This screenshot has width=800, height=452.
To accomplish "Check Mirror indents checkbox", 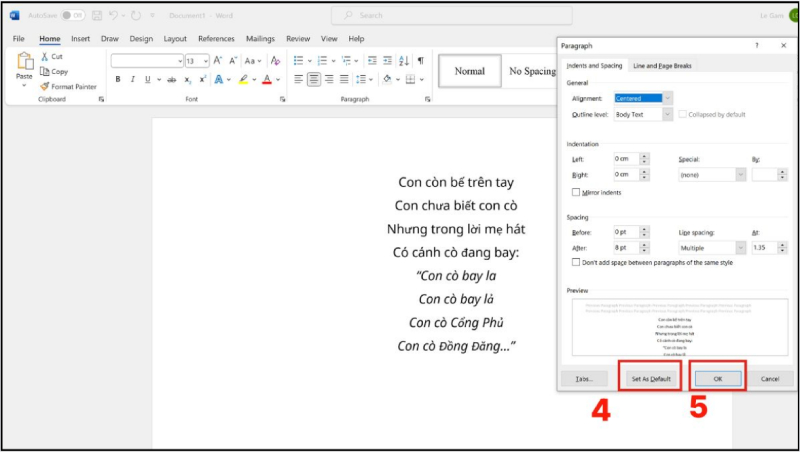I will (576, 192).
